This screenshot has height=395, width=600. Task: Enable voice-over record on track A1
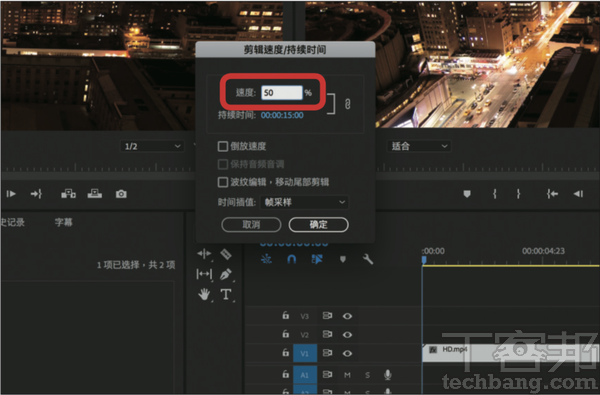click(388, 375)
